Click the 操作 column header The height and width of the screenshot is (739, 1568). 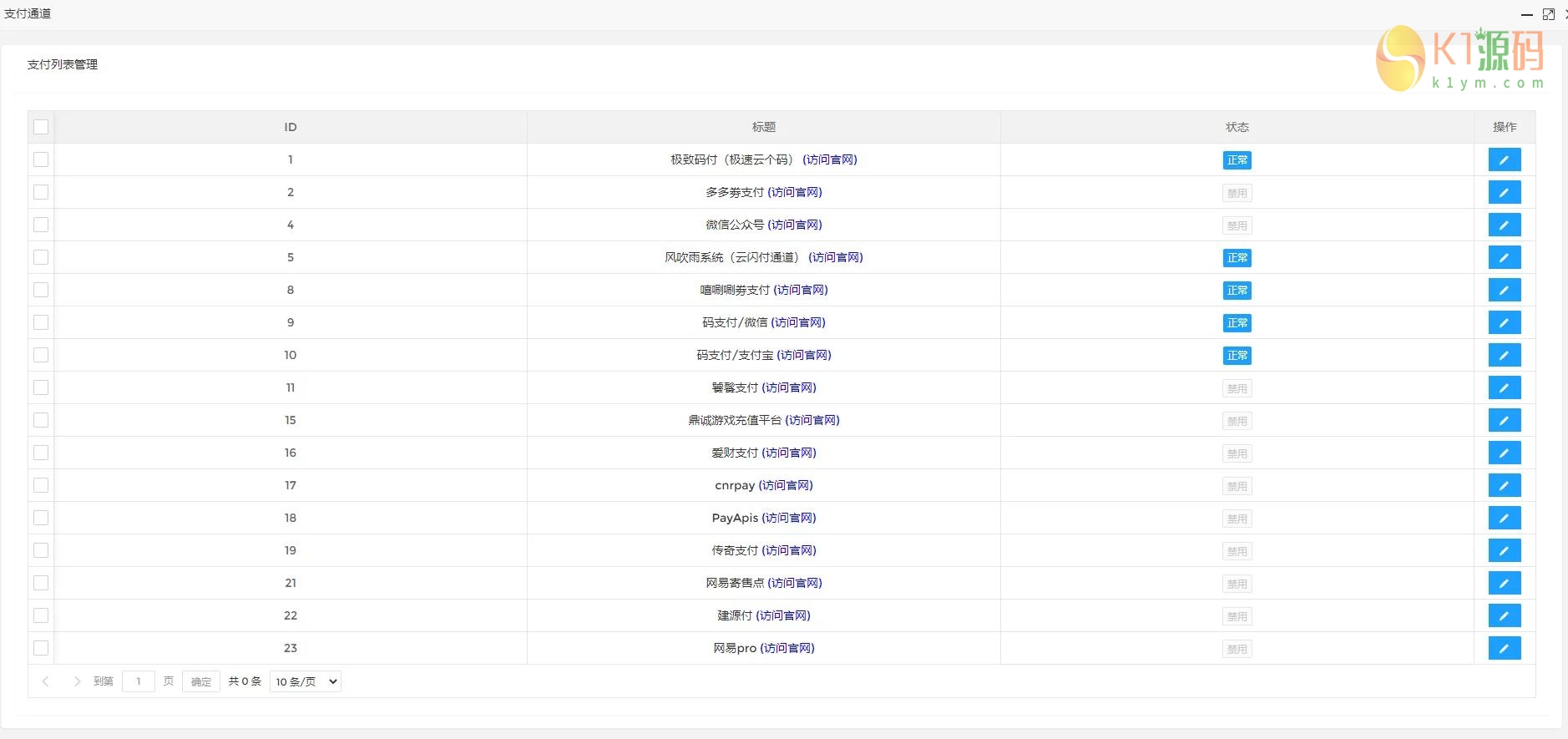point(1505,127)
